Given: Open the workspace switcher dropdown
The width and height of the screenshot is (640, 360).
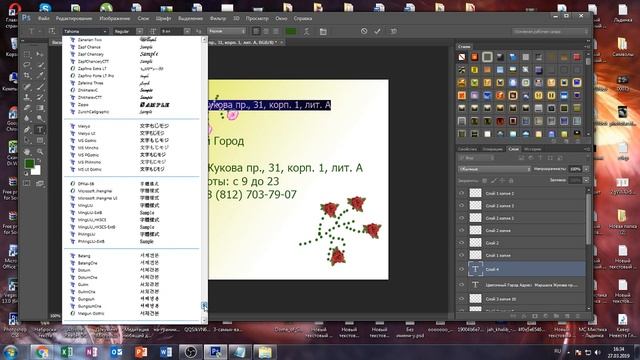Looking at the screenshot, I should click(x=550, y=31).
